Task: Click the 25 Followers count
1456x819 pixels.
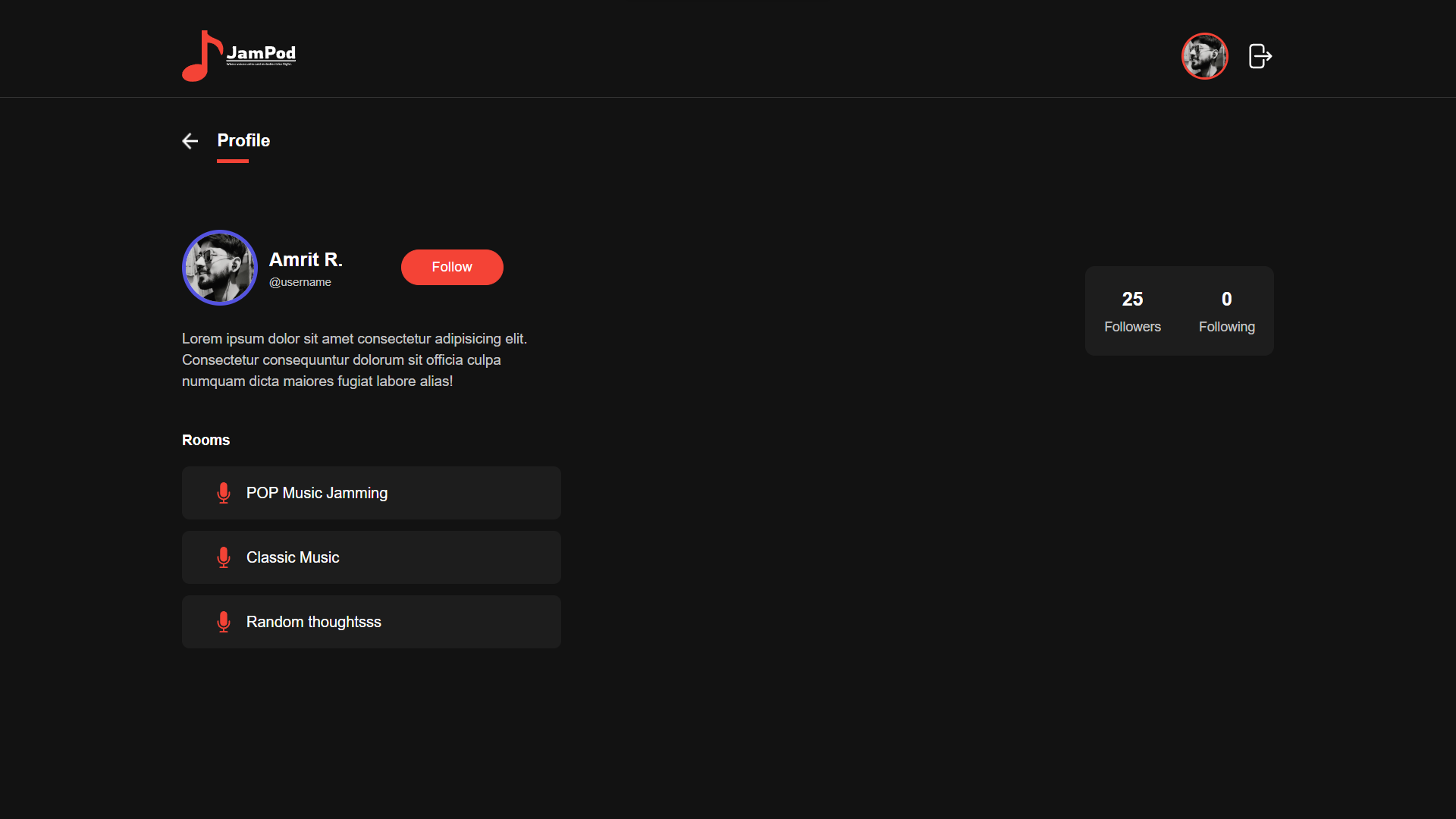Action: [1132, 311]
